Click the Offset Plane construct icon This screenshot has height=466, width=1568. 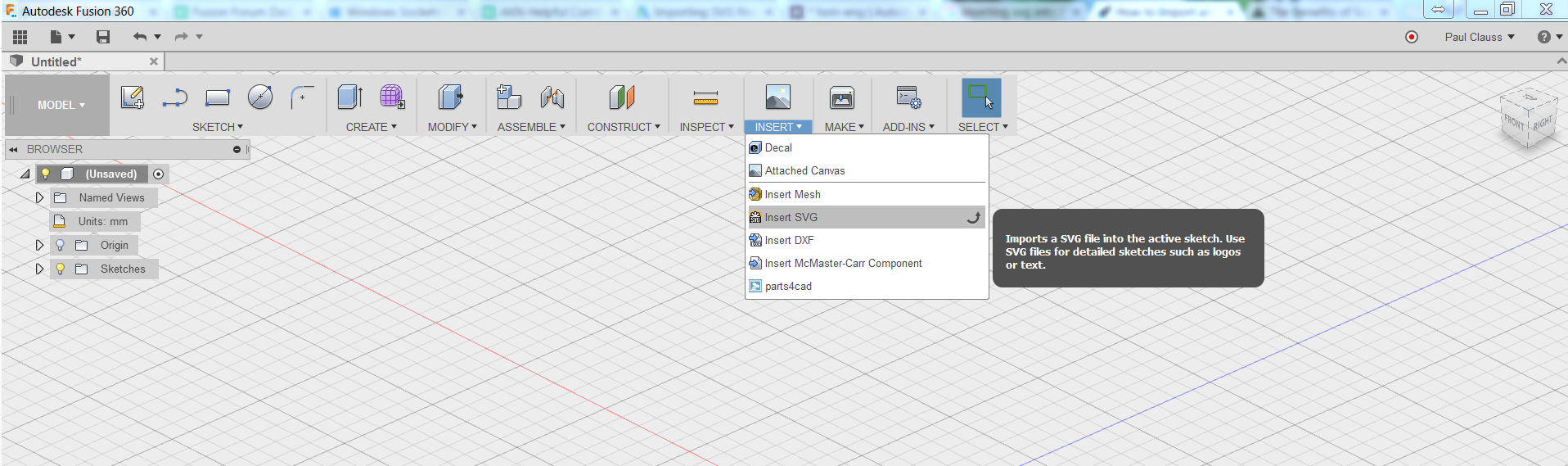pos(622,97)
